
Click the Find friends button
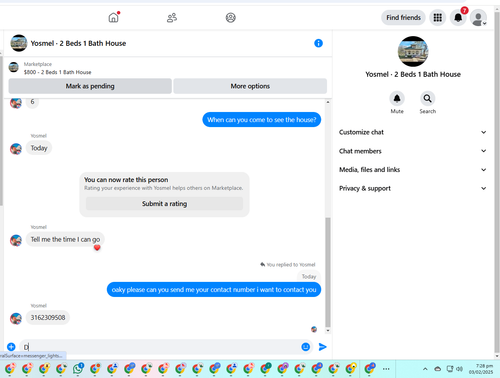(403, 17)
